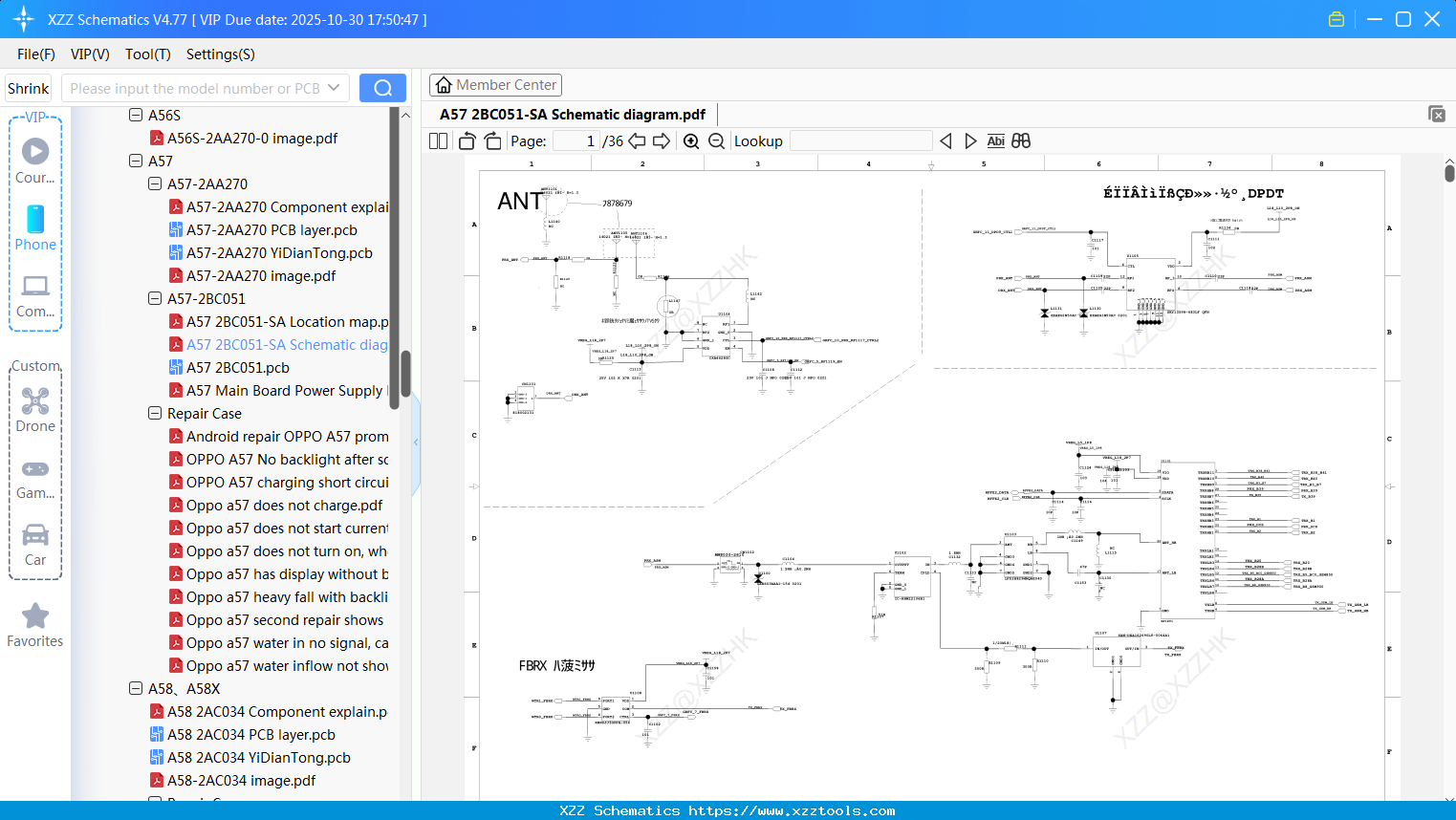
Task: Open the Favorites star section
Action: tap(35, 625)
